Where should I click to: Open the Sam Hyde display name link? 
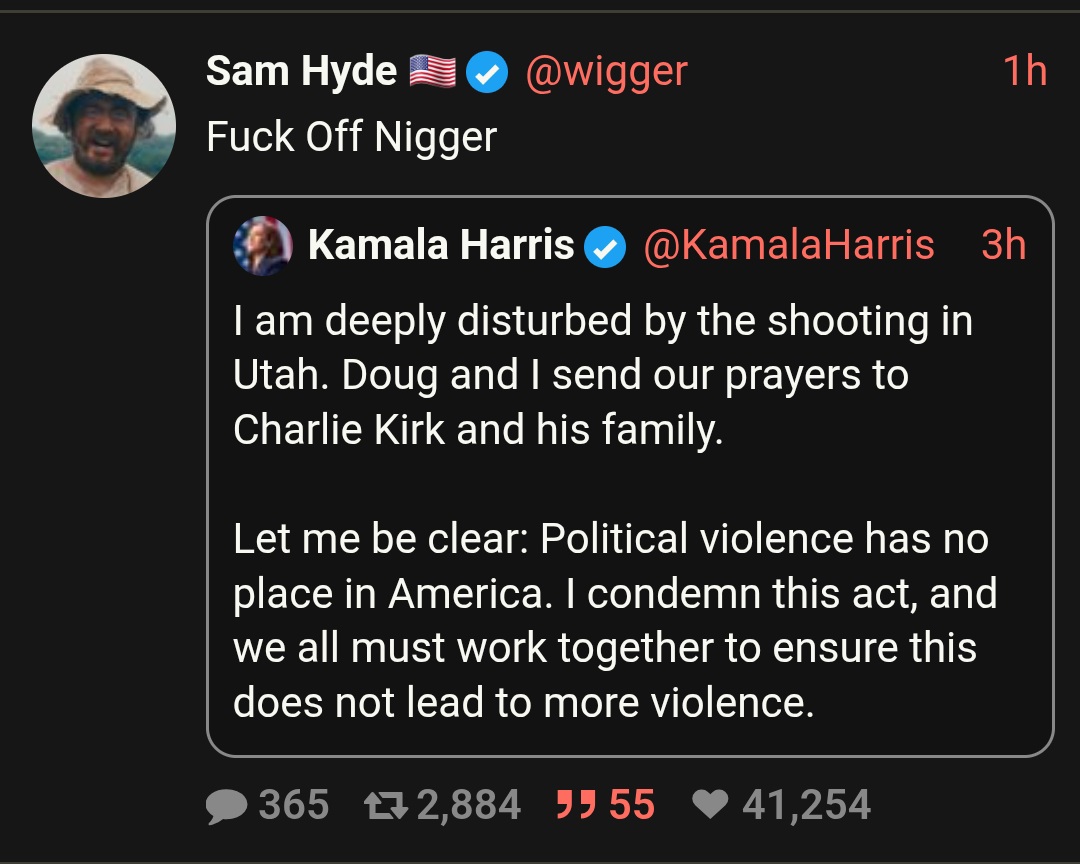coord(302,71)
